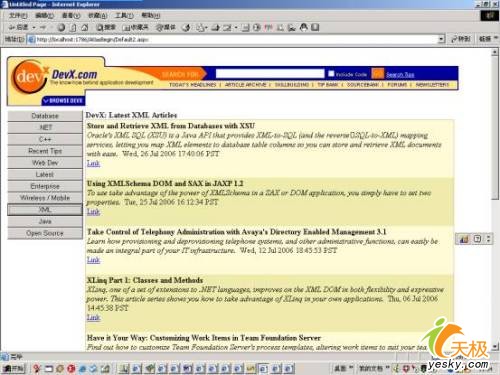The image size is (500, 375).
Task: Open the Skillbuilding nav link
Action: coord(292,85)
